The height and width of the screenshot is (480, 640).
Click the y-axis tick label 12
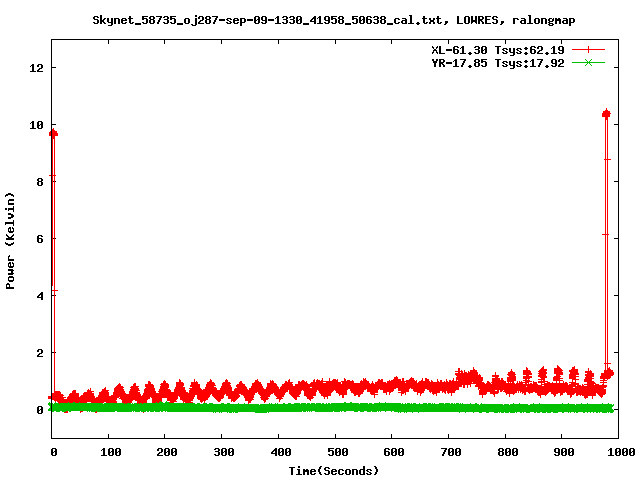[x=36, y=68]
